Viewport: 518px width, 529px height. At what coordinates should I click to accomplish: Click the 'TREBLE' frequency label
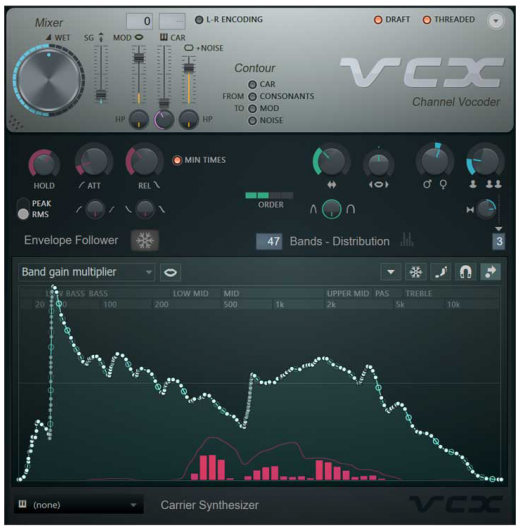(418, 294)
